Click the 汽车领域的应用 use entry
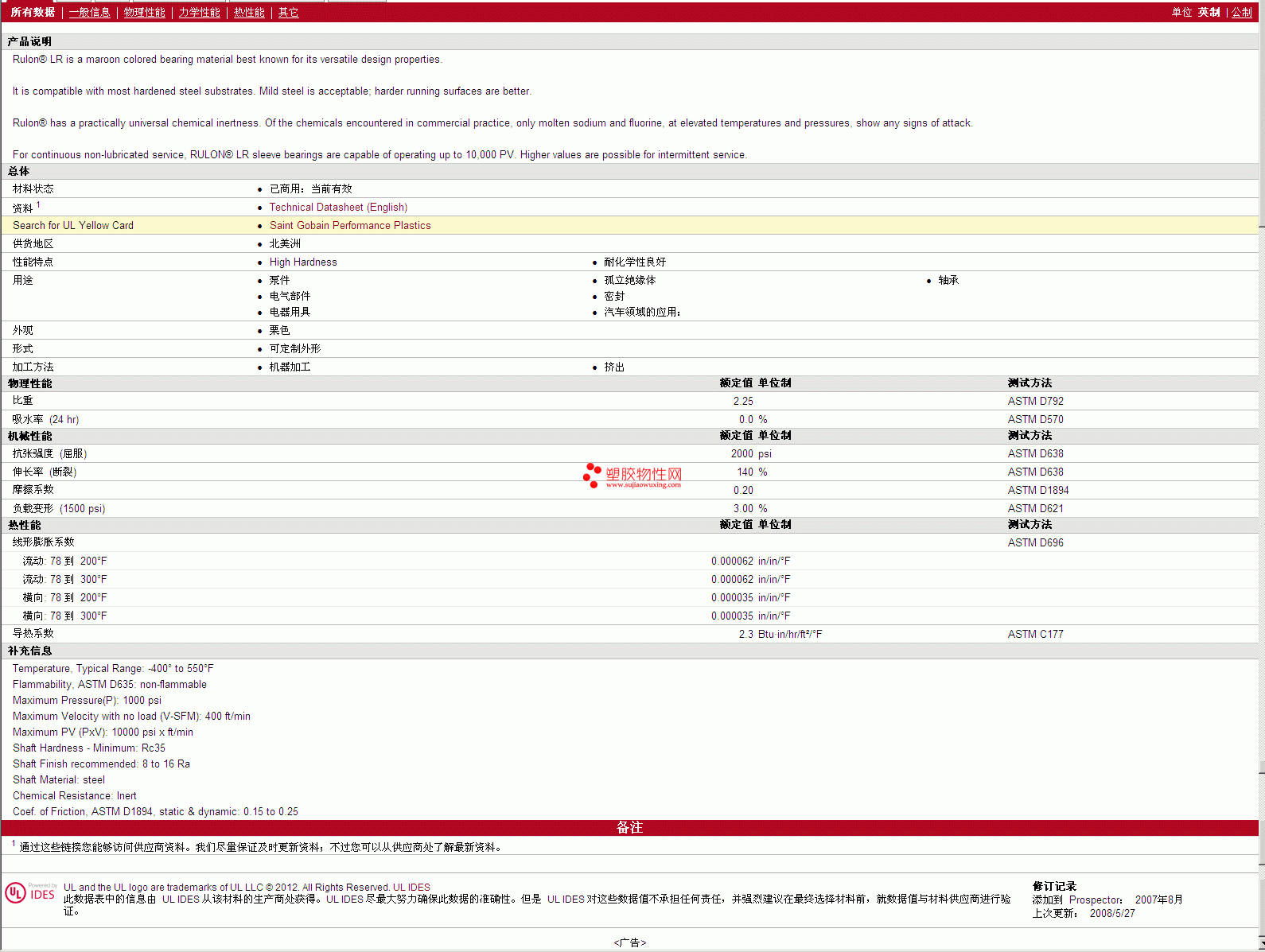Viewport: 1265px width, 952px height. [642, 312]
